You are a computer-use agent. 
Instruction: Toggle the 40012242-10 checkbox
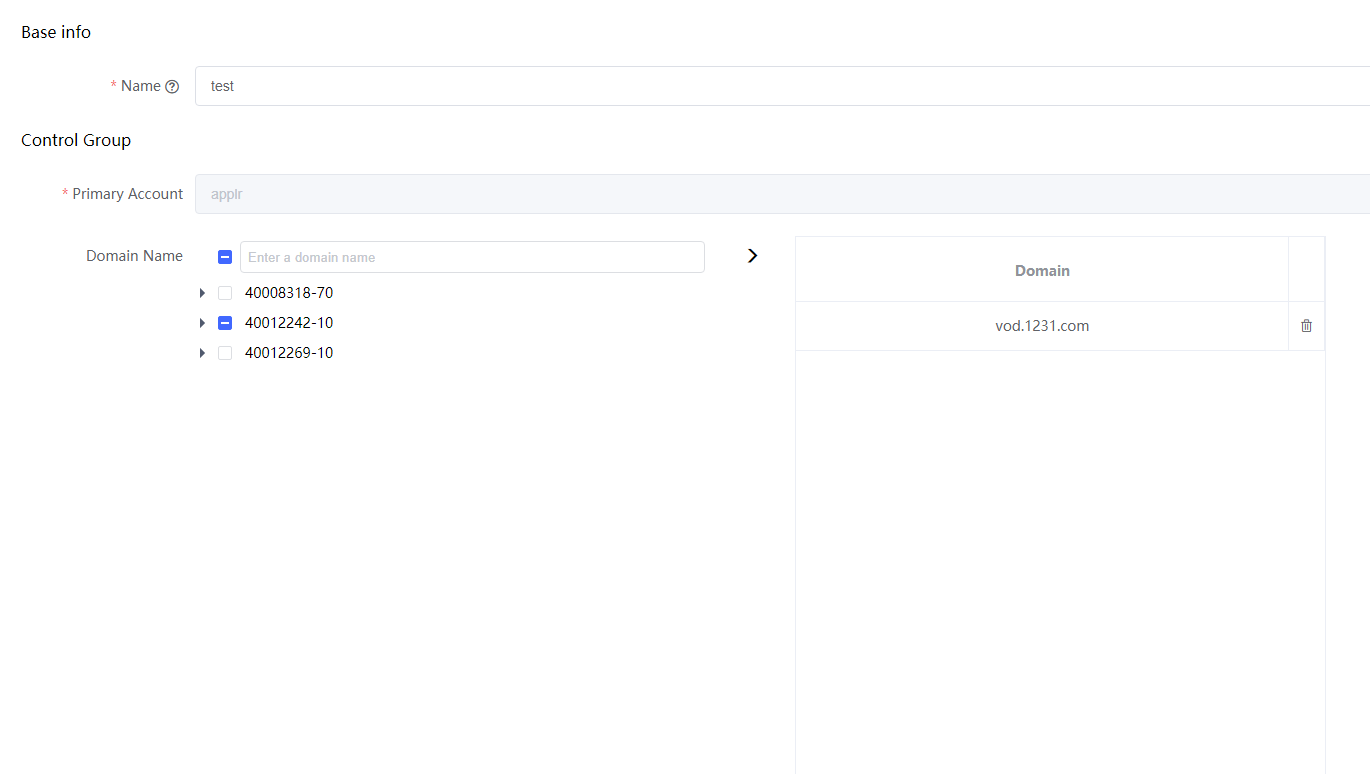pos(225,323)
